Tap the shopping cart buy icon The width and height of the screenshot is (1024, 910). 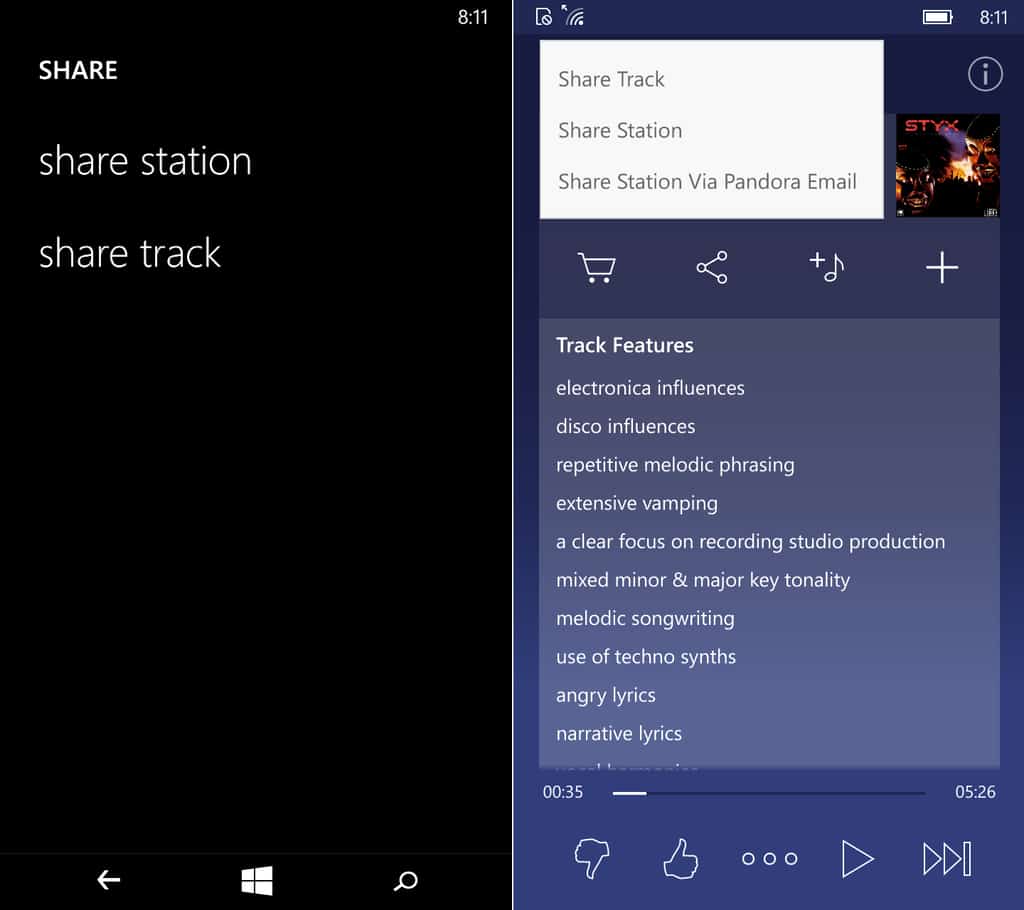[596, 268]
